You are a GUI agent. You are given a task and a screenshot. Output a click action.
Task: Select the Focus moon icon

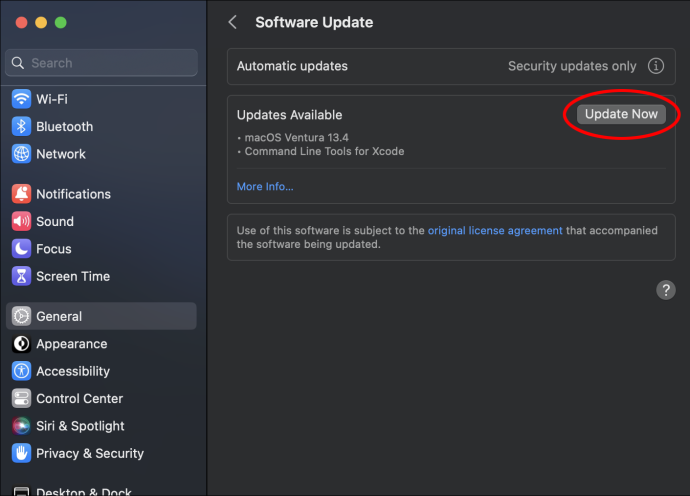pos(21,249)
